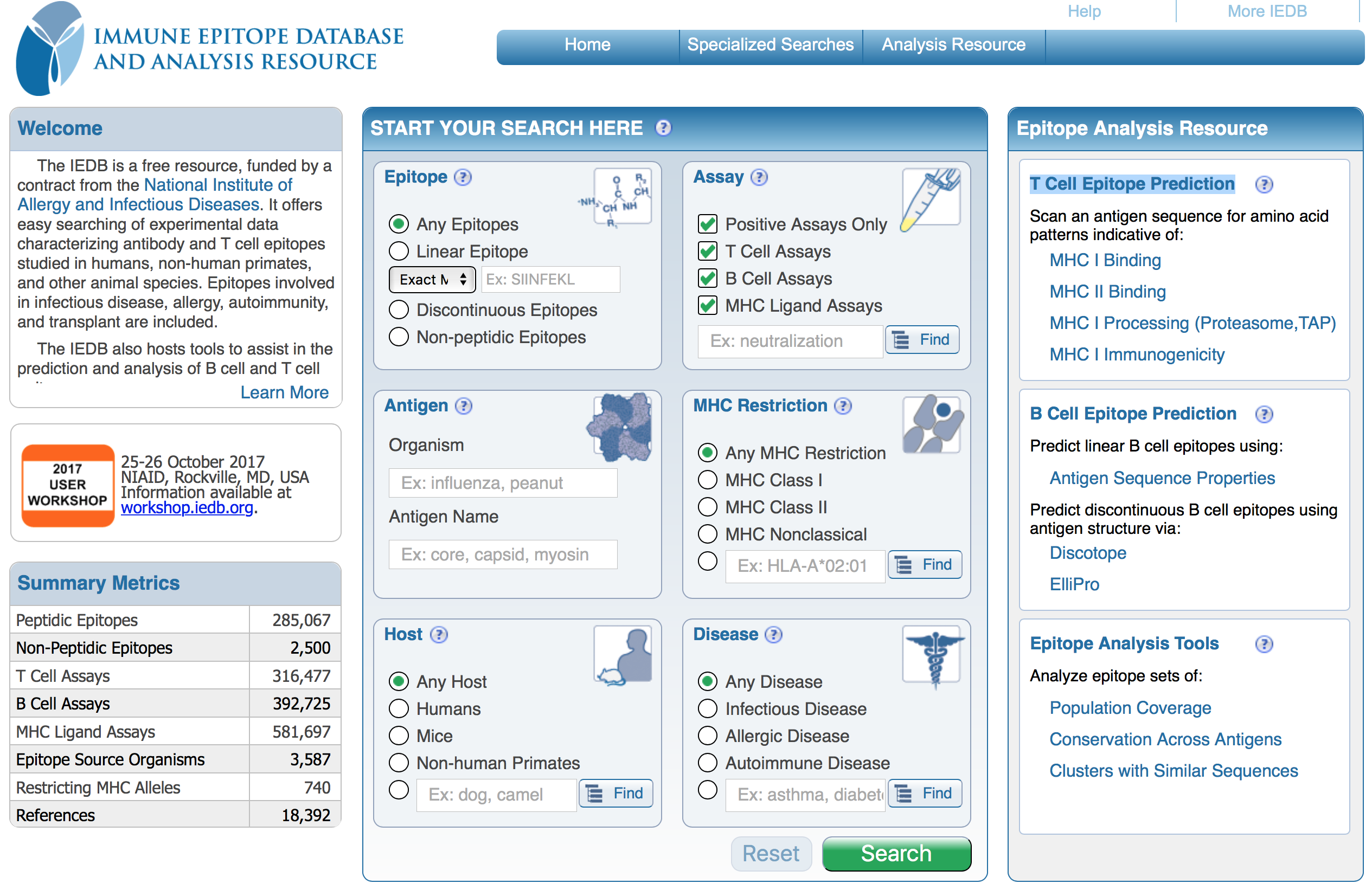Toggle the MHC Ligand Assays checkbox
Image resolution: width=1372 pixels, height=890 pixels.
(707, 305)
